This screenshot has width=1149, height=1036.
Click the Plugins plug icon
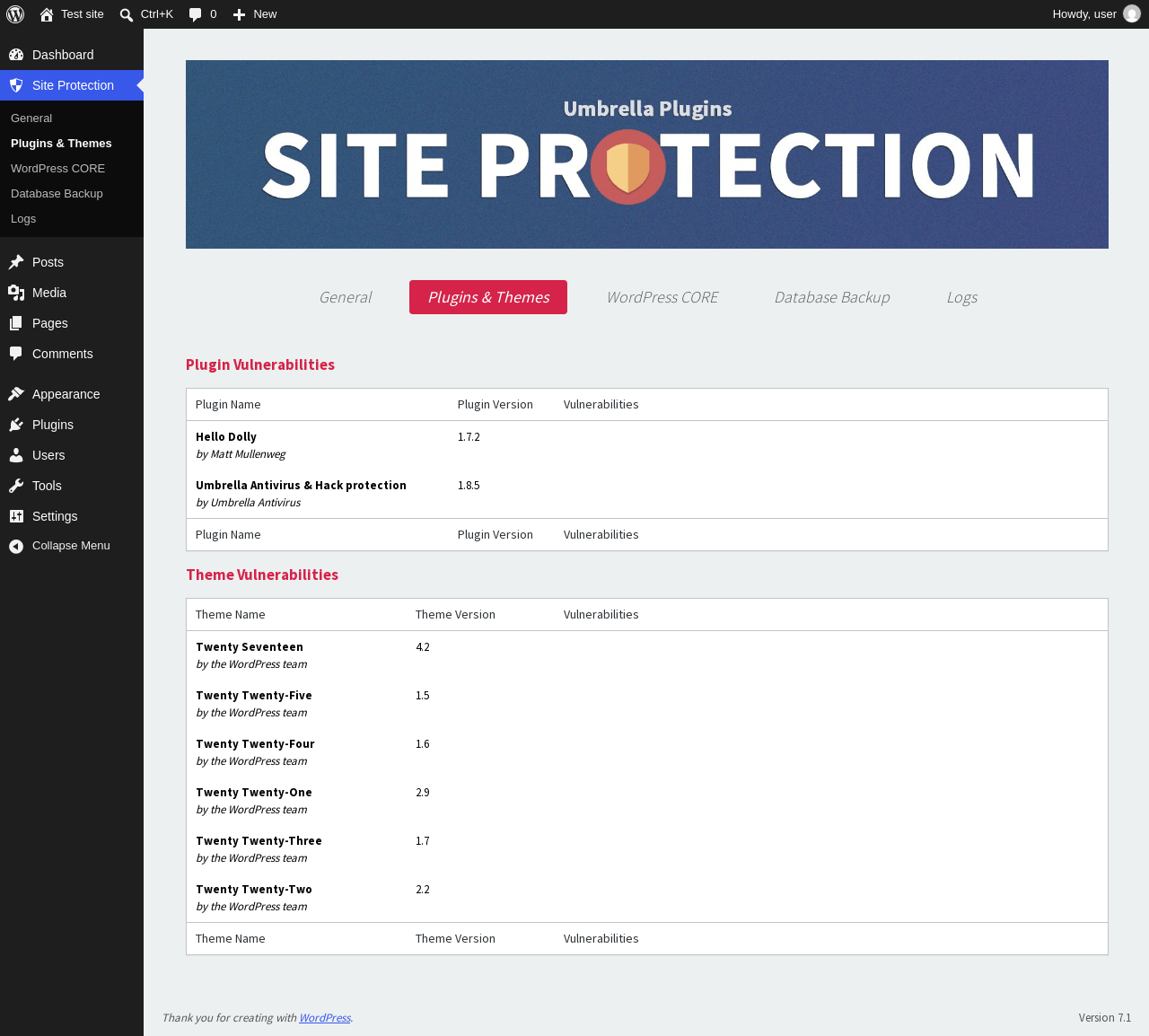[x=16, y=425]
